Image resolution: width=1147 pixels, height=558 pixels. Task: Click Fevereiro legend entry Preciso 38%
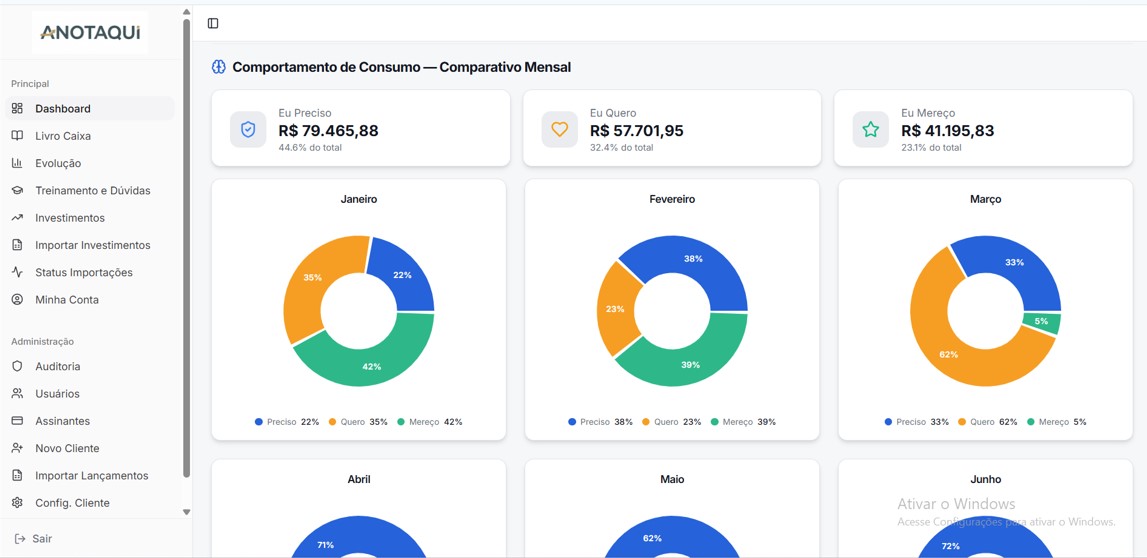(600, 422)
